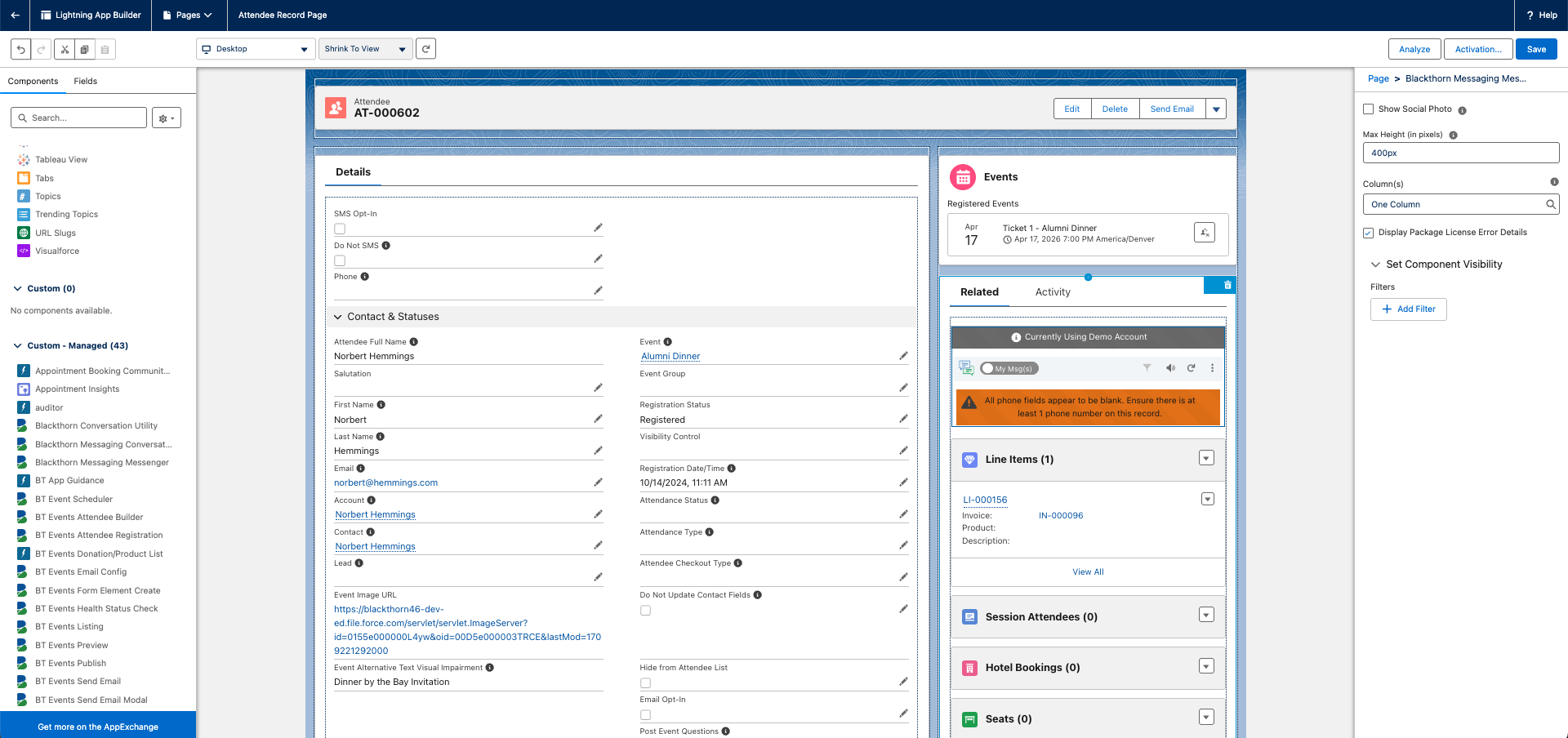The image size is (1568, 738).
Task: Click the ticket attendee icon button
Action: [x=1205, y=233]
